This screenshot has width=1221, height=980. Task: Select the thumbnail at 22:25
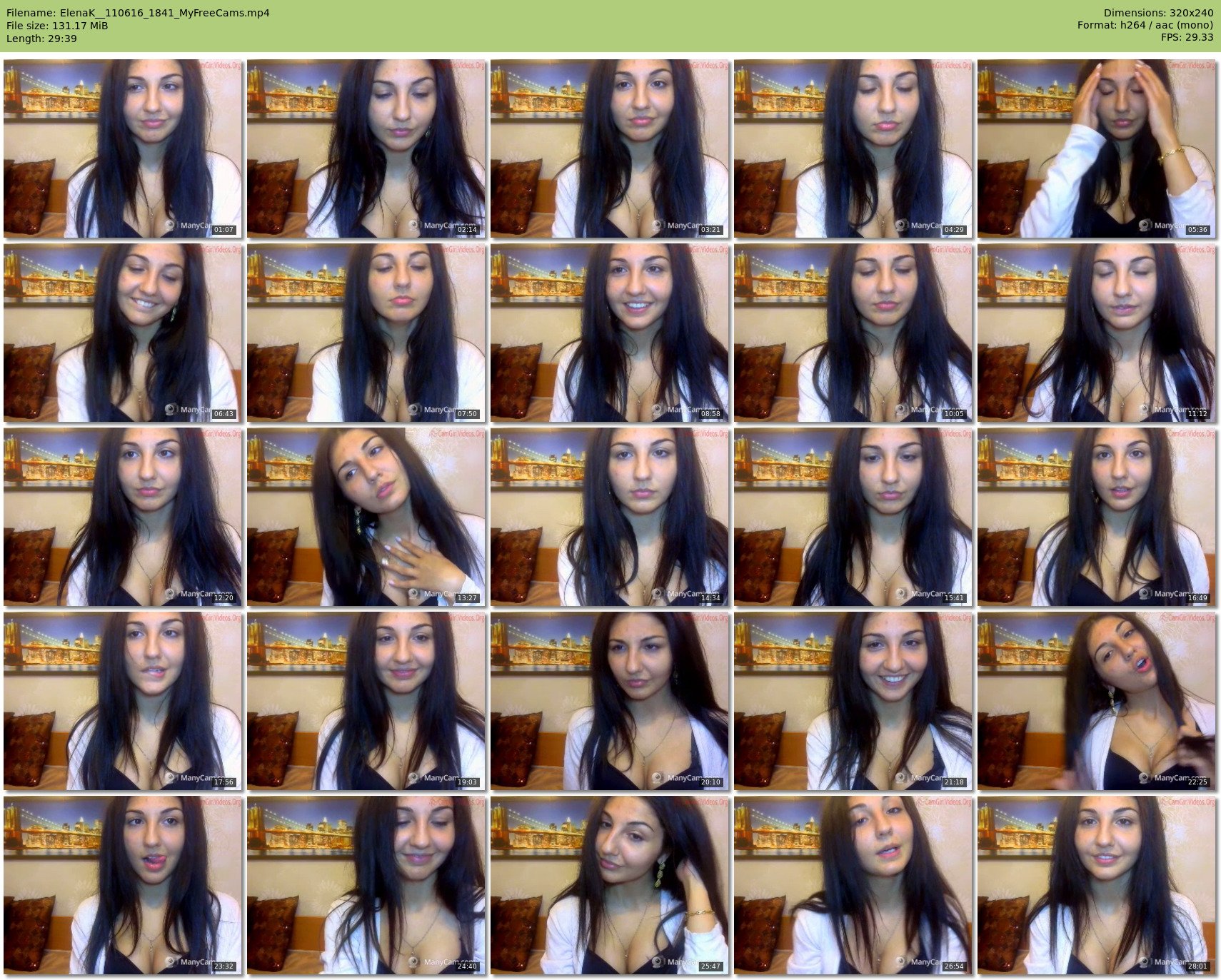coord(1096,701)
